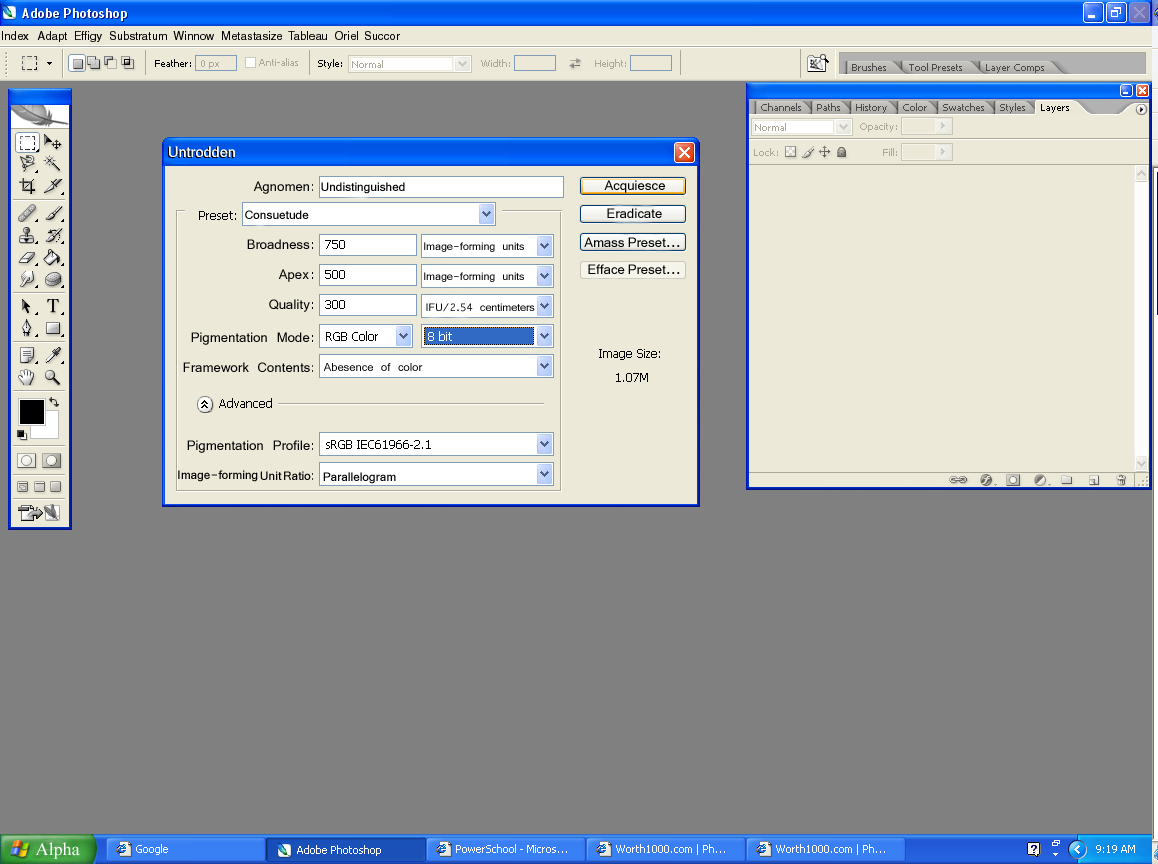Click Efface Preset button
1158x864 pixels.
coord(633,270)
